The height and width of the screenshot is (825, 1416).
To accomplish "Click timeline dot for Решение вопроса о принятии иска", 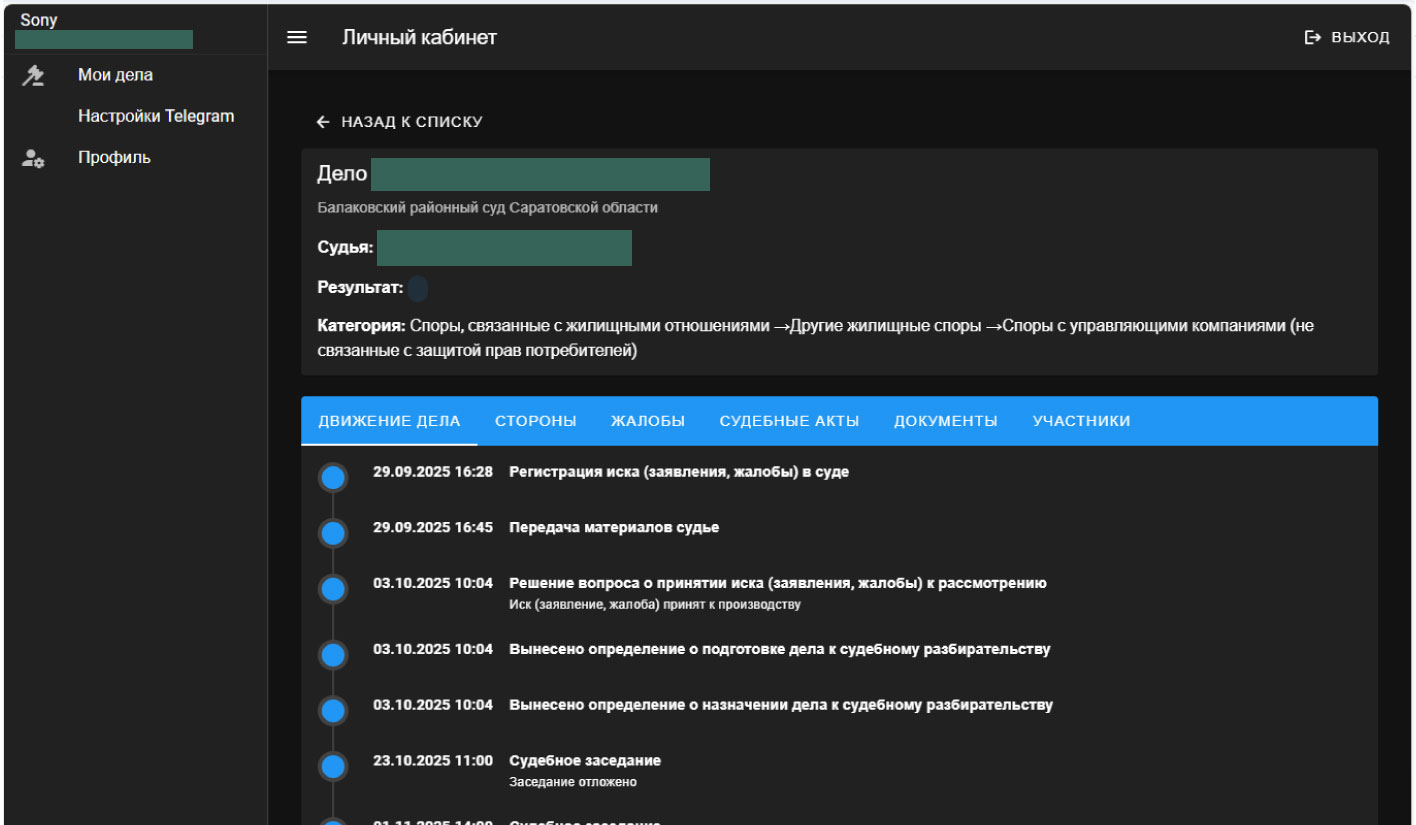I will [x=333, y=589].
